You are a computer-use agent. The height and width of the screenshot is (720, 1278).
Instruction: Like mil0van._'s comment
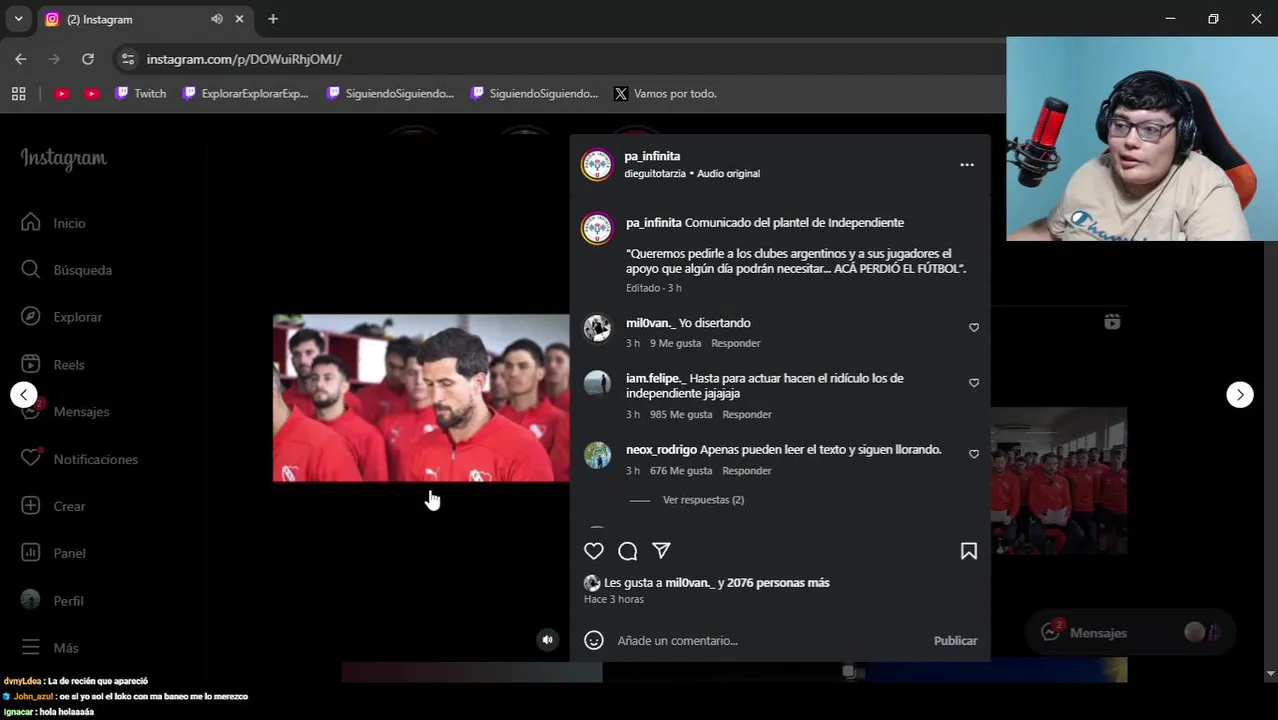click(974, 327)
